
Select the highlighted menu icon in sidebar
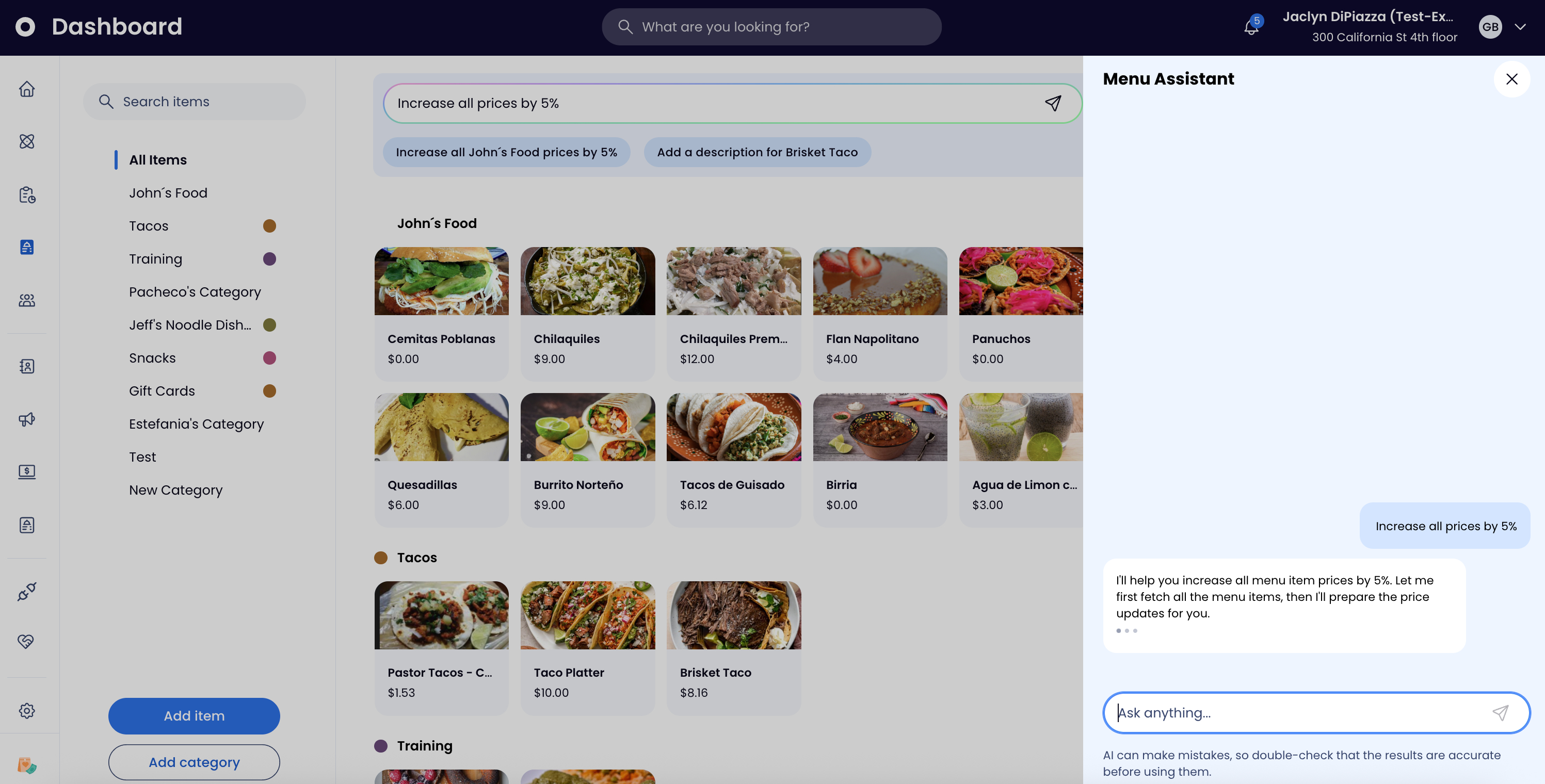click(x=27, y=247)
